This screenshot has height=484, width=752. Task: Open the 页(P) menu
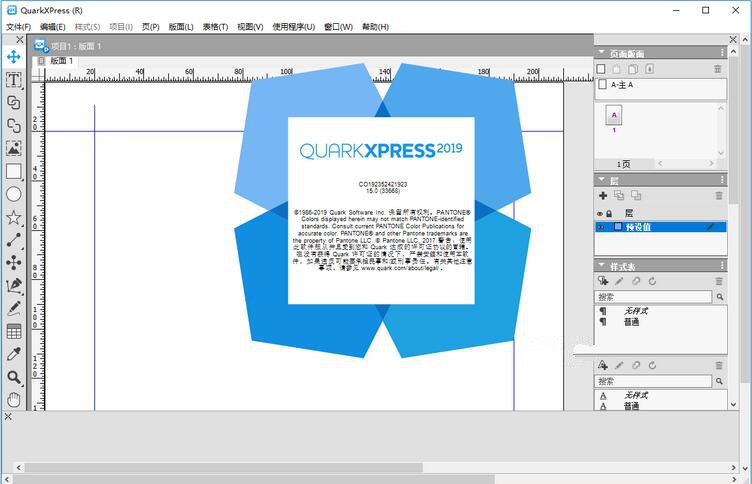click(151, 27)
